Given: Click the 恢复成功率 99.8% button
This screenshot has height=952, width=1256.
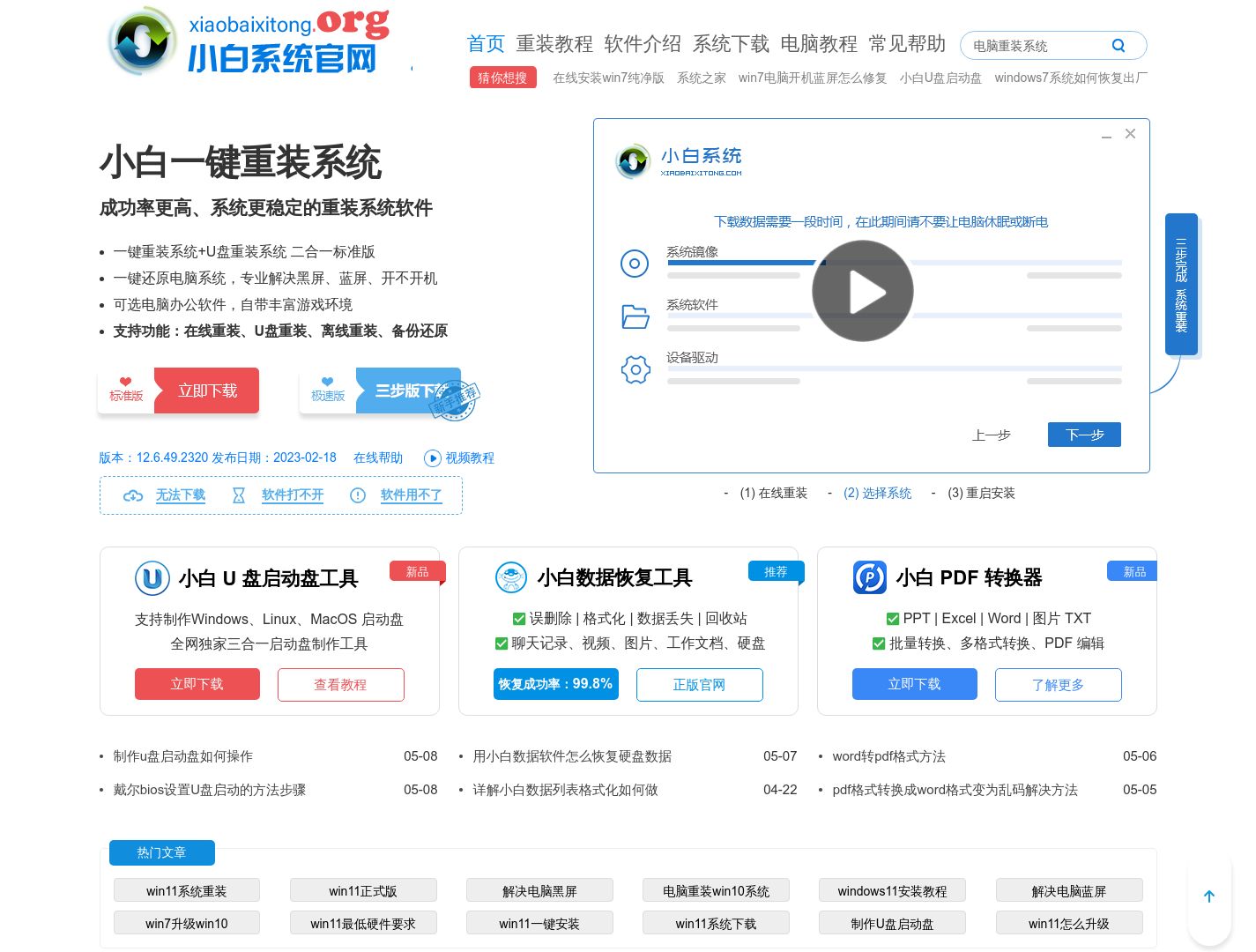Looking at the screenshot, I should (x=556, y=684).
